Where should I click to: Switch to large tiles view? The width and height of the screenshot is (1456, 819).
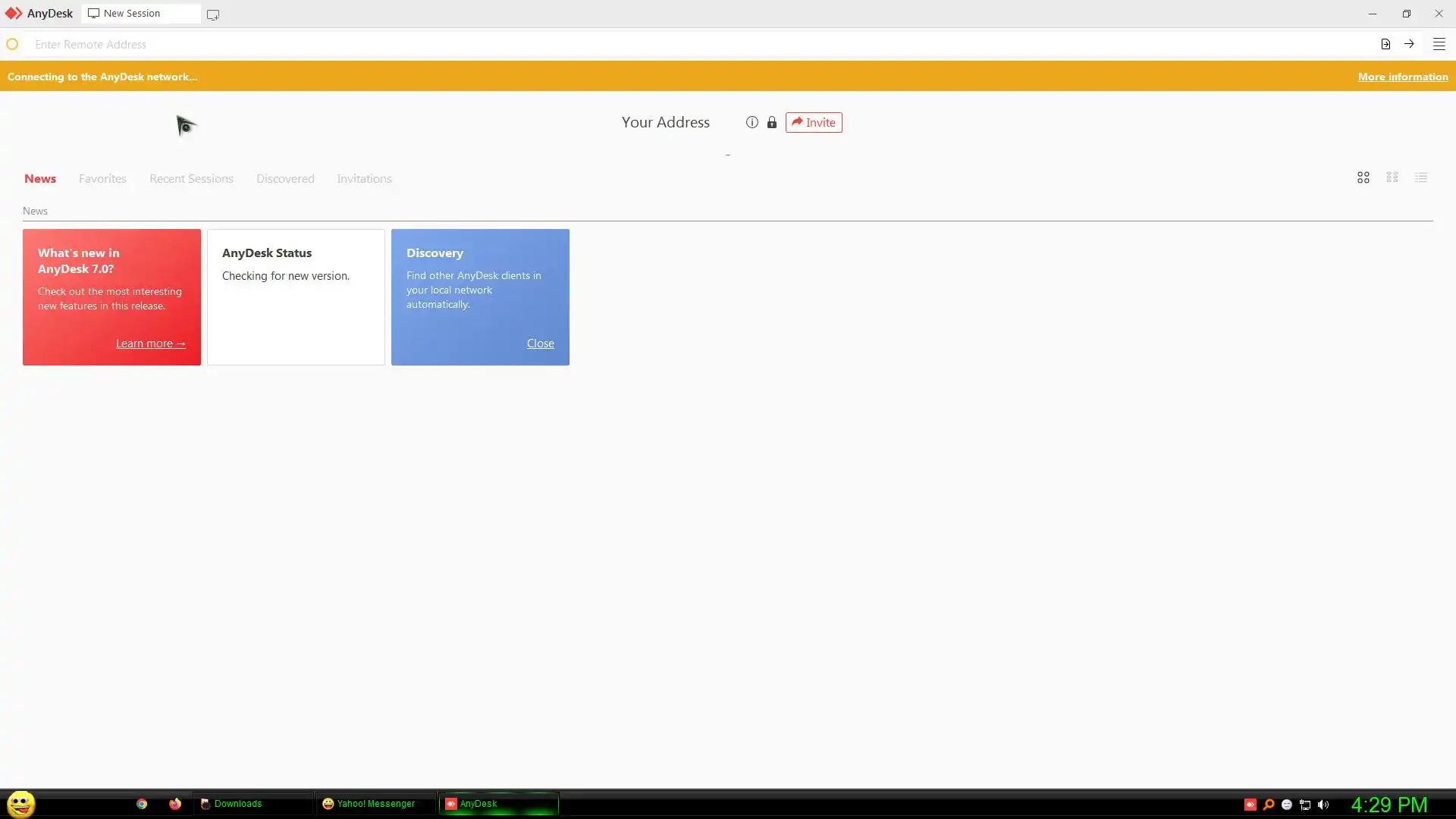1363,177
